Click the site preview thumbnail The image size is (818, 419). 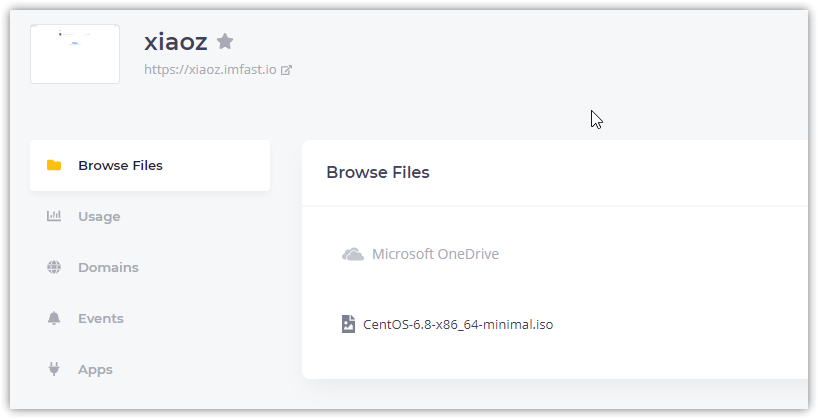pos(75,54)
